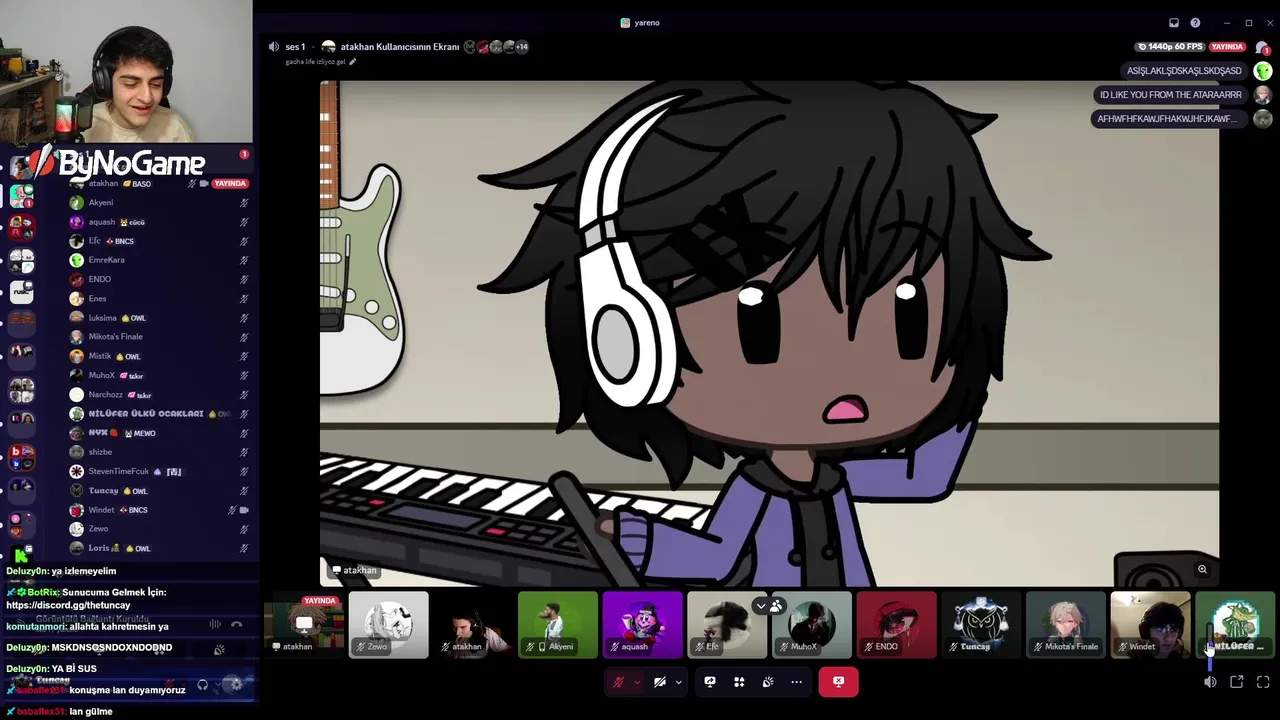Select the Akyeni participant tile
This screenshot has height=720, width=1280.
[x=558, y=625]
